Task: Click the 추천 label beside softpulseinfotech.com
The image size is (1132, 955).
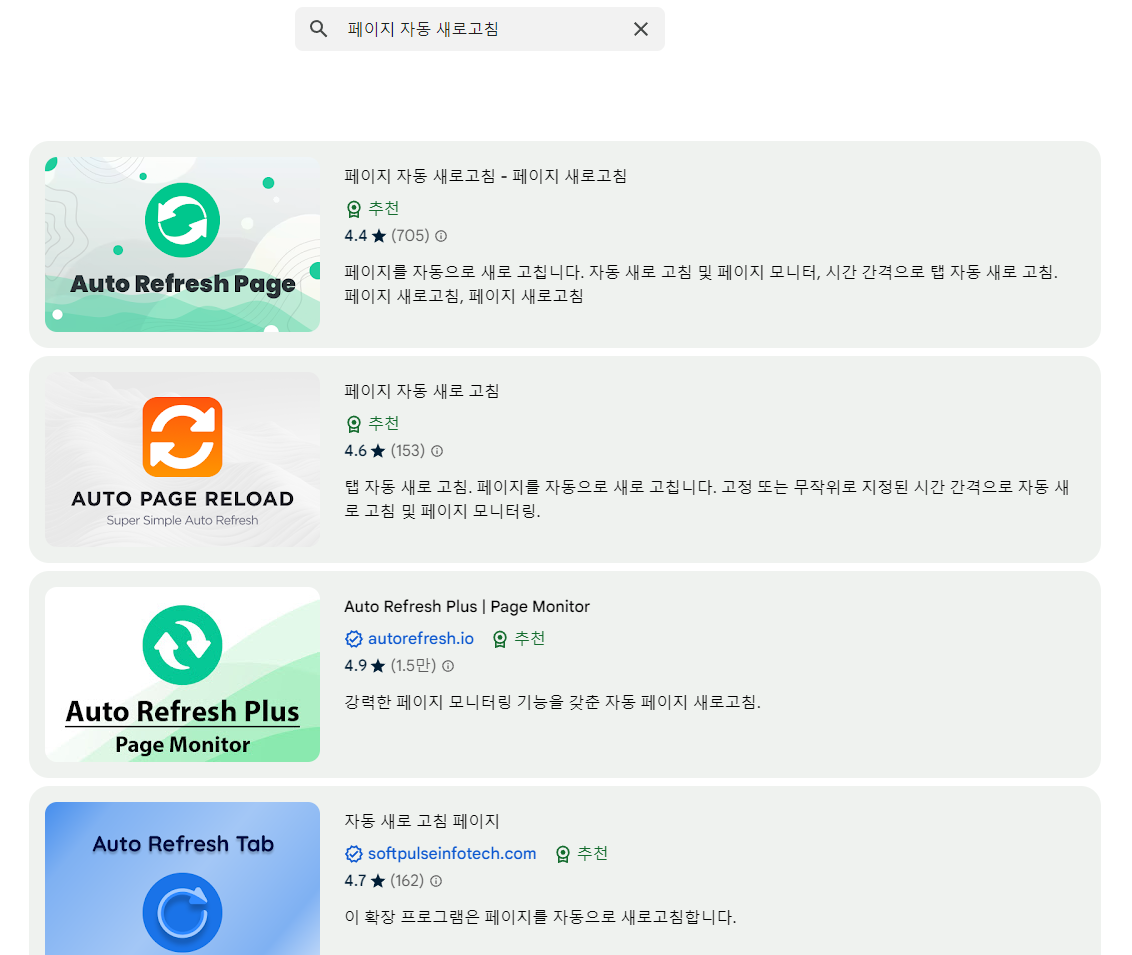Action: [x=593, y=854]
